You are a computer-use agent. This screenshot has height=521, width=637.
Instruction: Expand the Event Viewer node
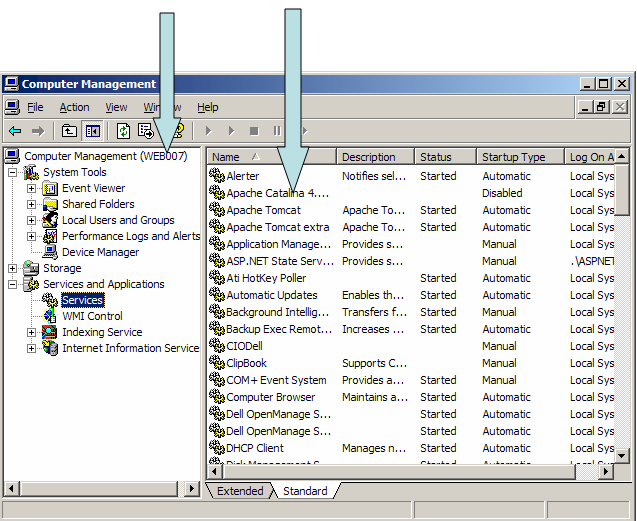point(31,188)
